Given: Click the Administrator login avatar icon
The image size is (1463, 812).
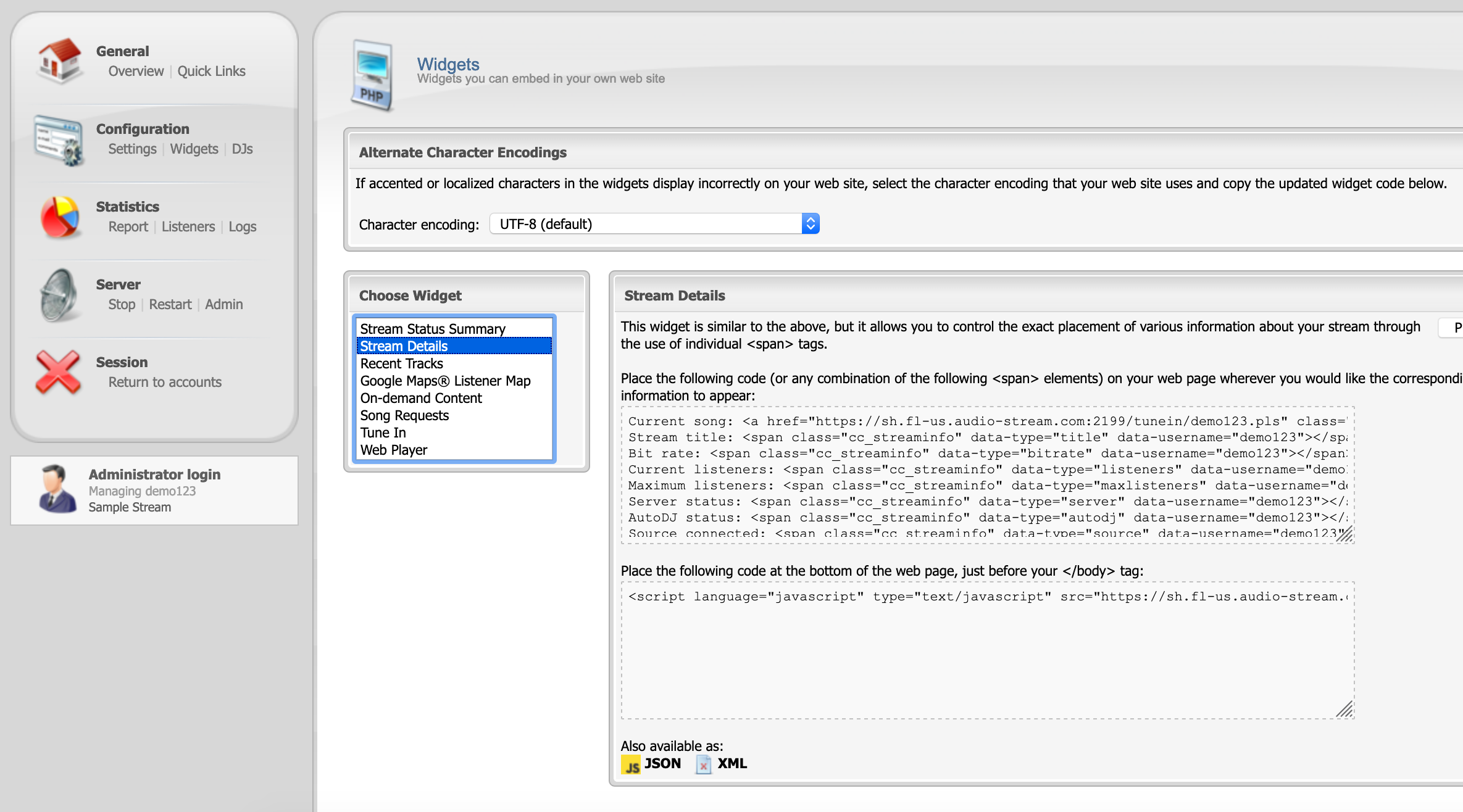Looking at the screenshot, I should pyautogui.click(x=57, y=489).
